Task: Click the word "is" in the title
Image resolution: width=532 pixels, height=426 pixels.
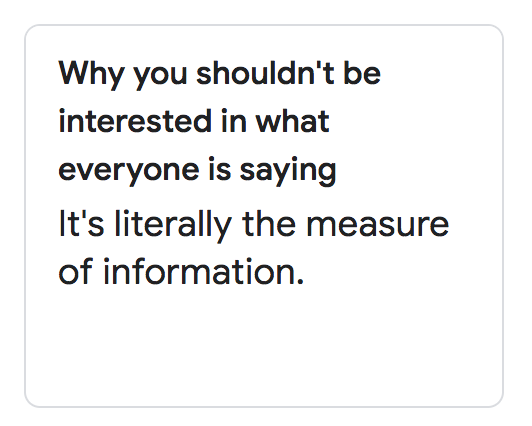Action: click(220, 169)
